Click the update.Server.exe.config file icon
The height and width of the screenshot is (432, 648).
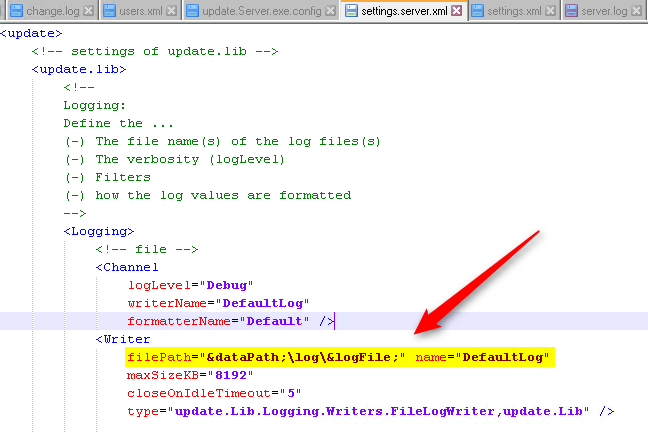coord(193,11)
